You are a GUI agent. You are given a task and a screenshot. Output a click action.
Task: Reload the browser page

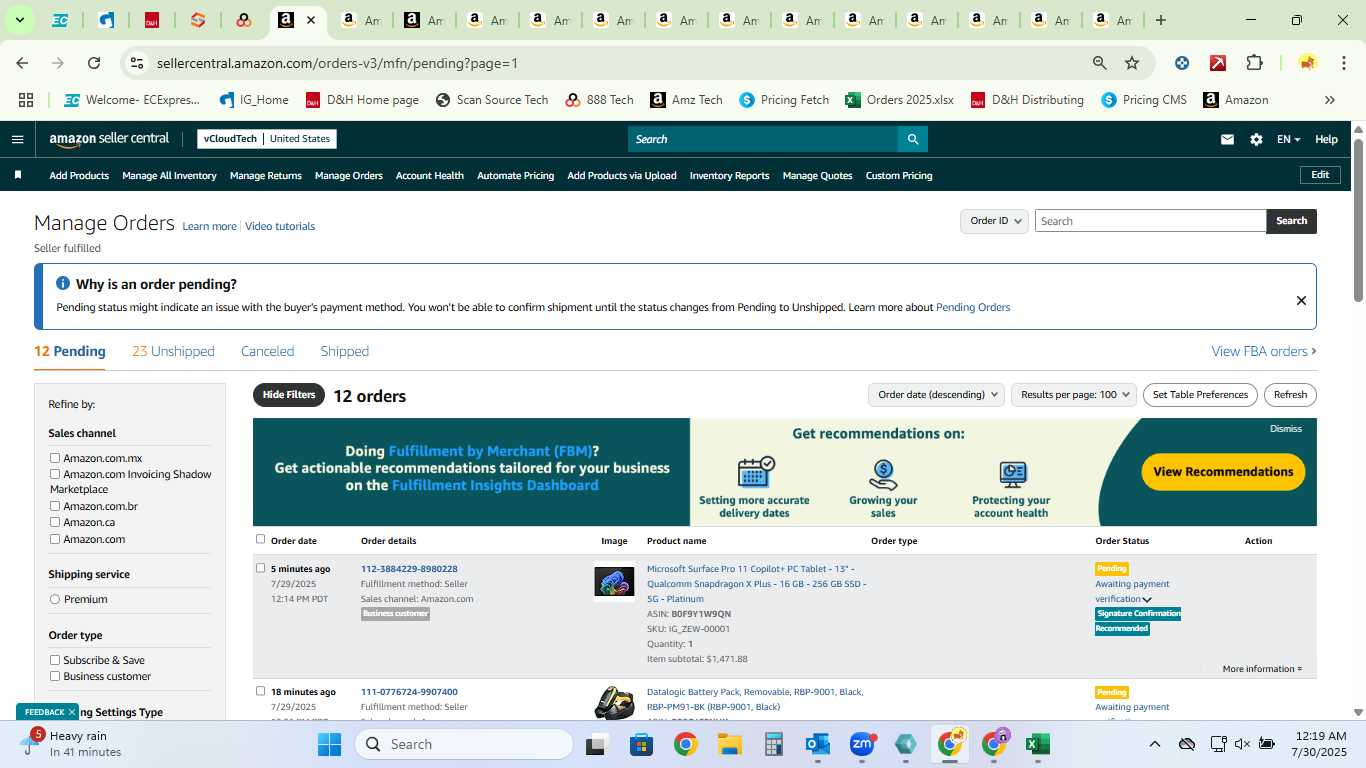click(94, 63)
